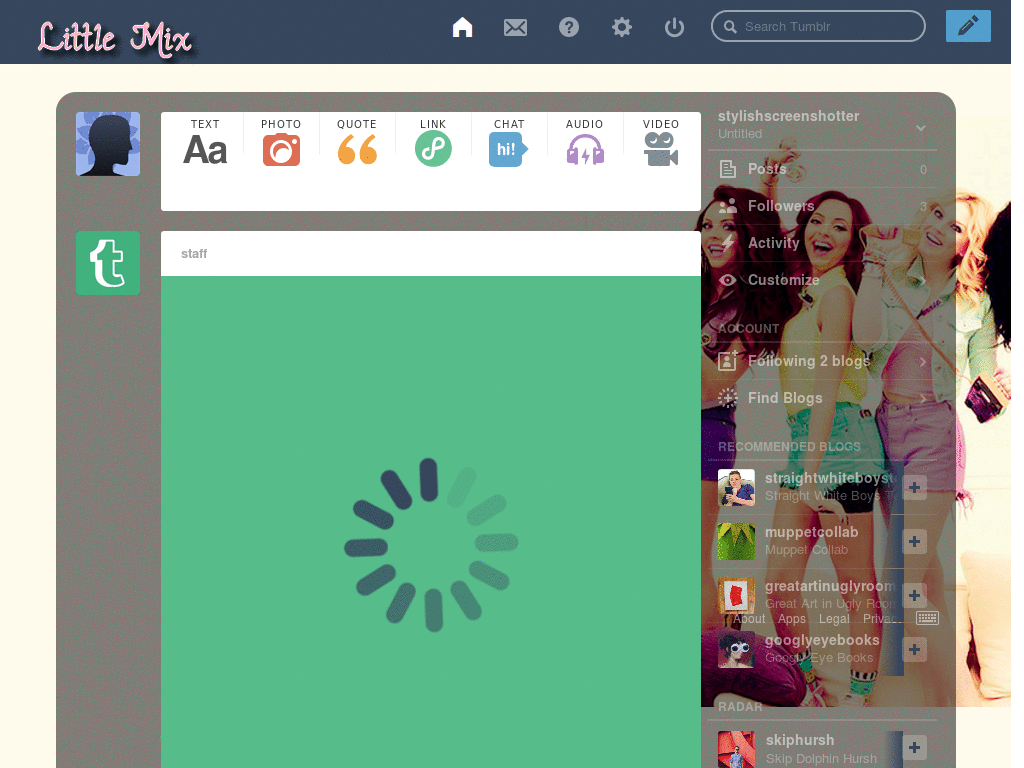Follow greatartinuglyrooms with plus button
This screenshot has width=1024, height=768.
coord(914,595)
